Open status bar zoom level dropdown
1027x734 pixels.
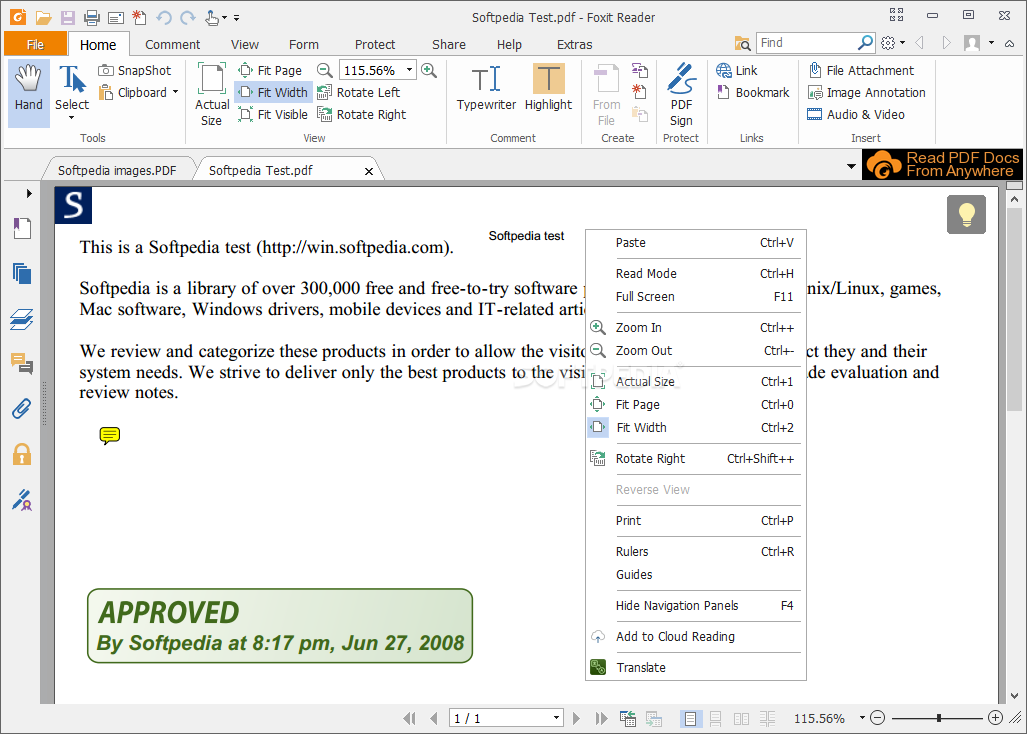click(x=863, y=718)
